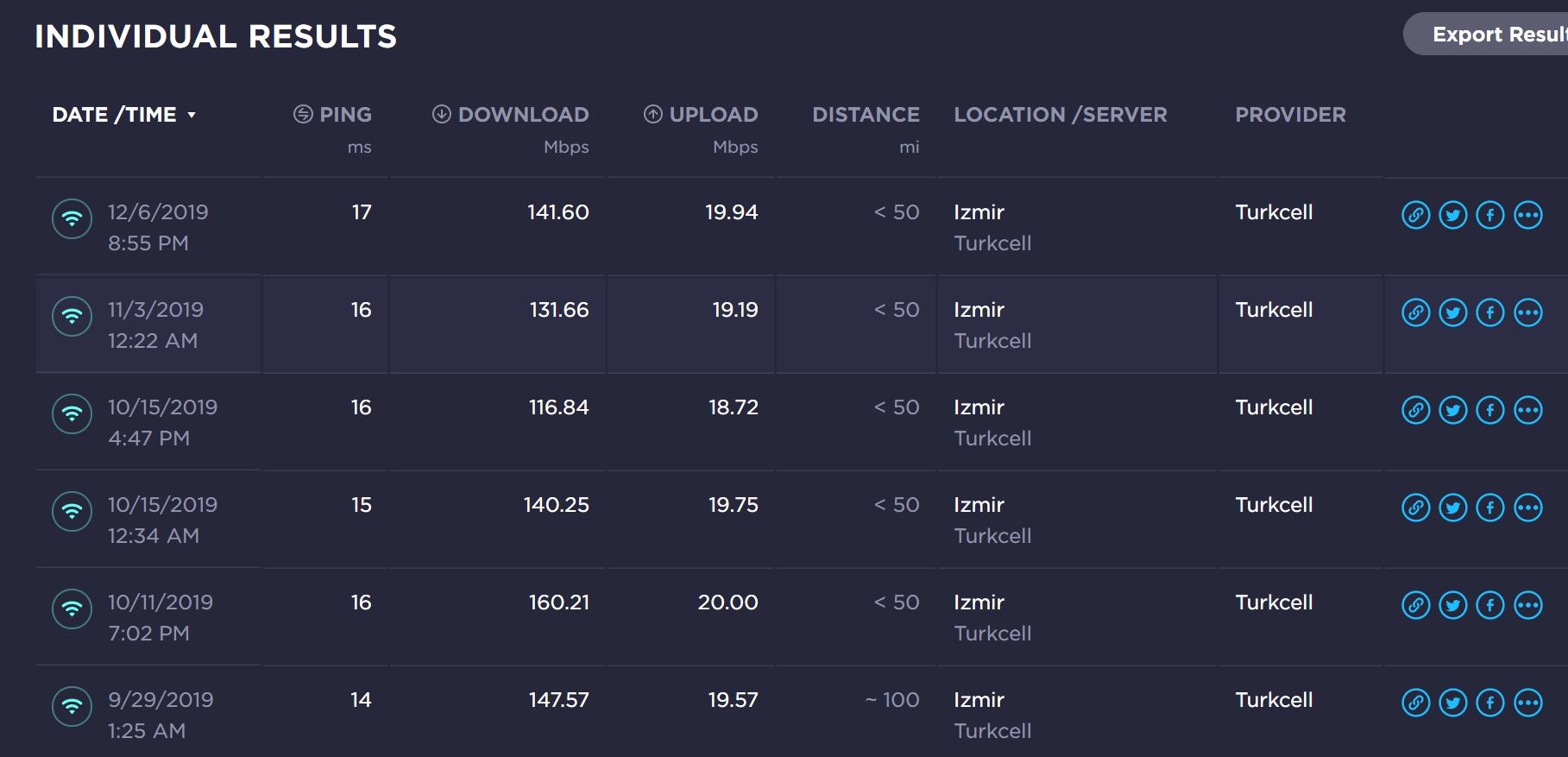Screen dimensions: 1568x757
Task: Sort results by Upload column
Action: 701,115
